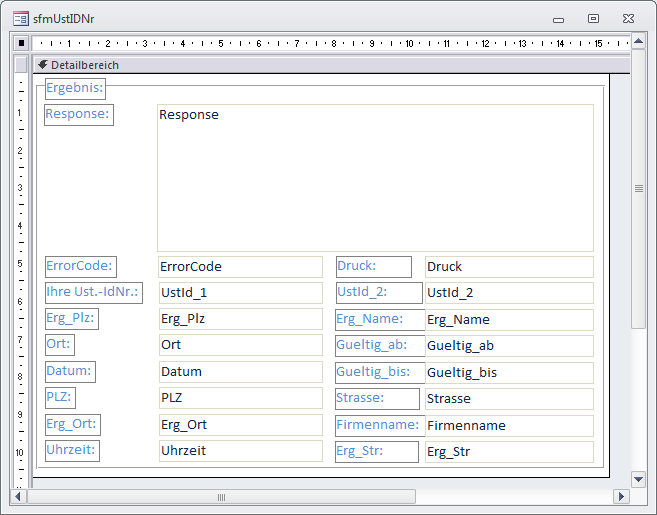Click the Ihre Ust.-IdNr. label
This screenshot has width=657, height=515.
(x=93, y=292)
